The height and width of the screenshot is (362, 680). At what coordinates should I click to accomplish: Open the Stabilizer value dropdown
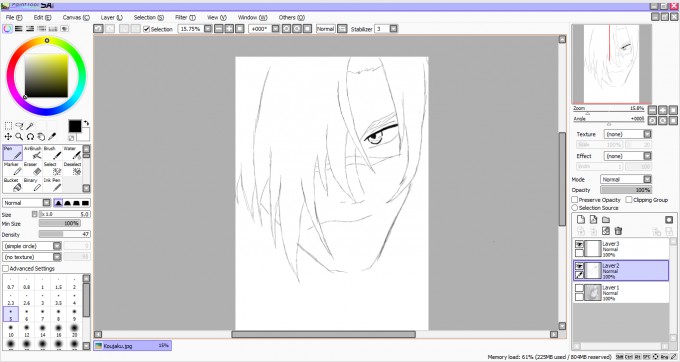pyautogui.click(x=393, y=29)
